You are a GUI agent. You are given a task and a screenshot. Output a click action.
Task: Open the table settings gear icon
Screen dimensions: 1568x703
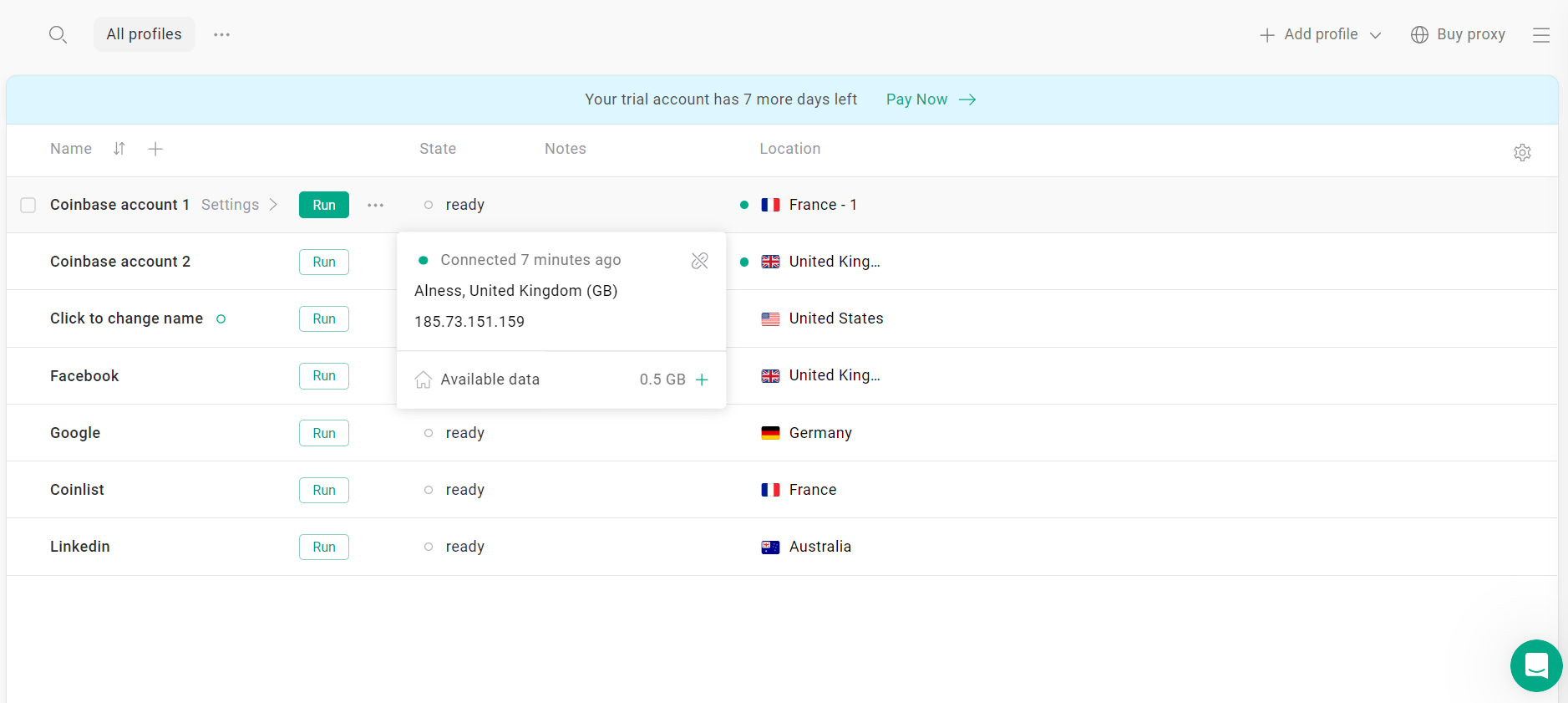(1522, 152)
